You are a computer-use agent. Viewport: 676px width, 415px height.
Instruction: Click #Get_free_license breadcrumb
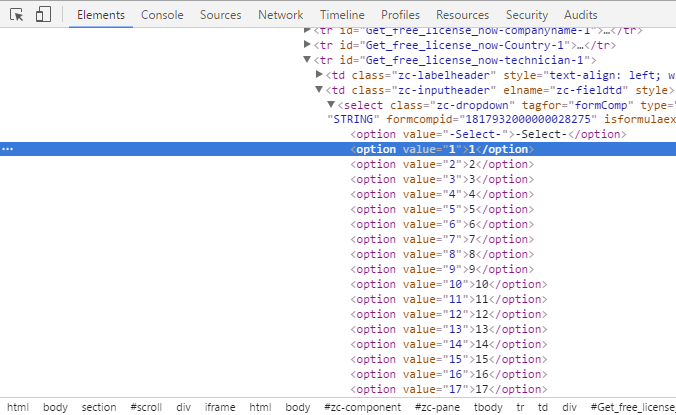coord(633,407)
